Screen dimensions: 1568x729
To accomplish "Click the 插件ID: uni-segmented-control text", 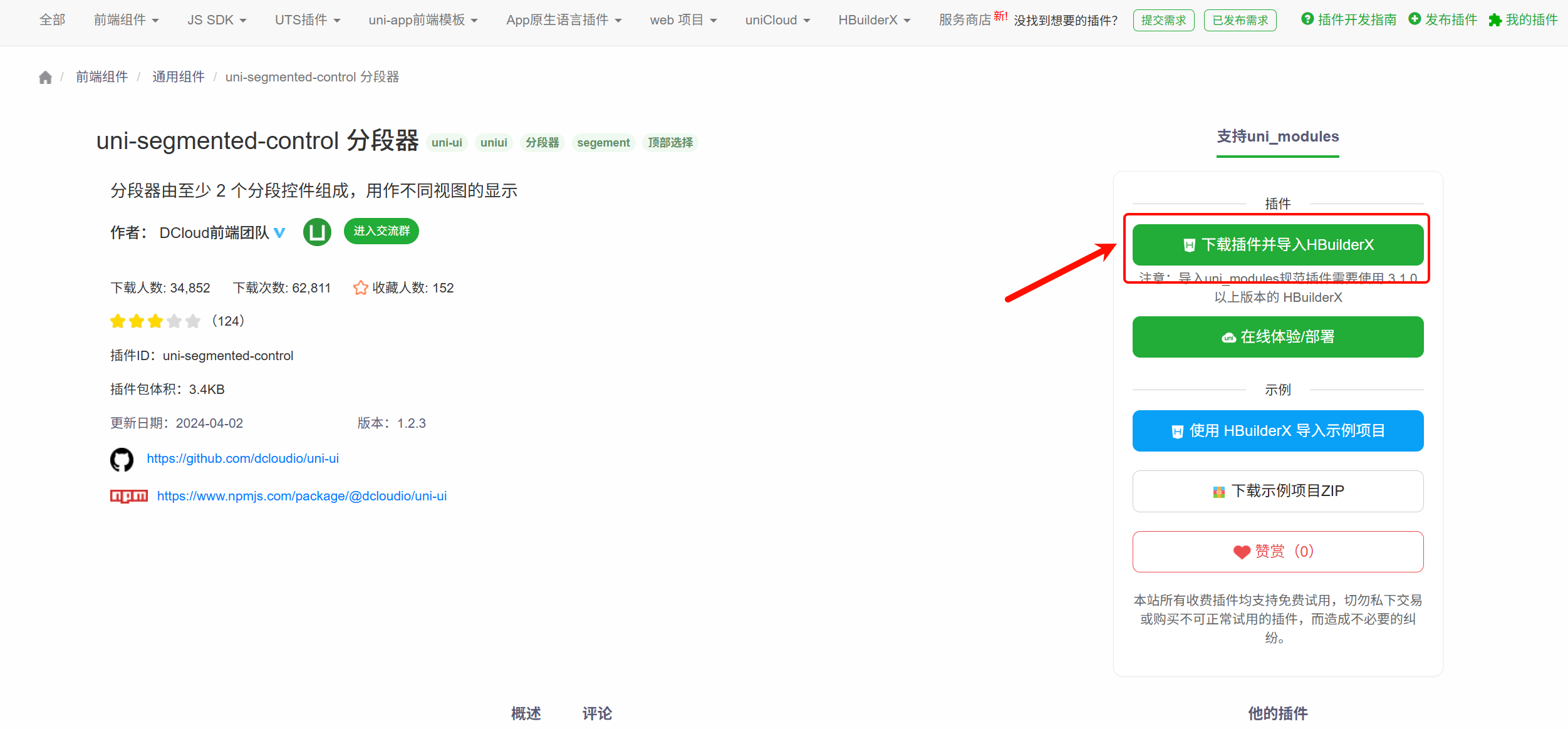I will 202,356.
